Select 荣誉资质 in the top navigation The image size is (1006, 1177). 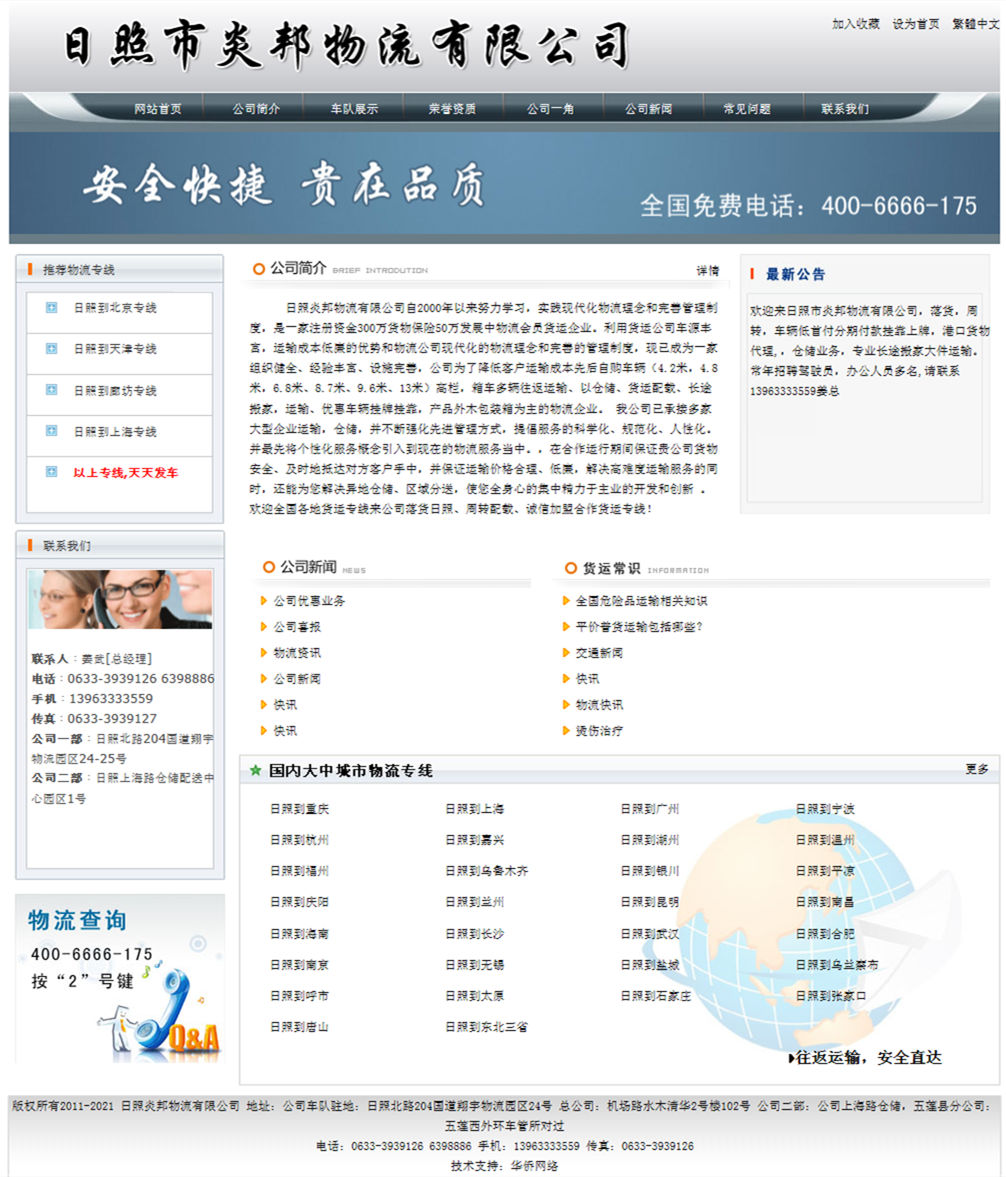pos(452,109)
